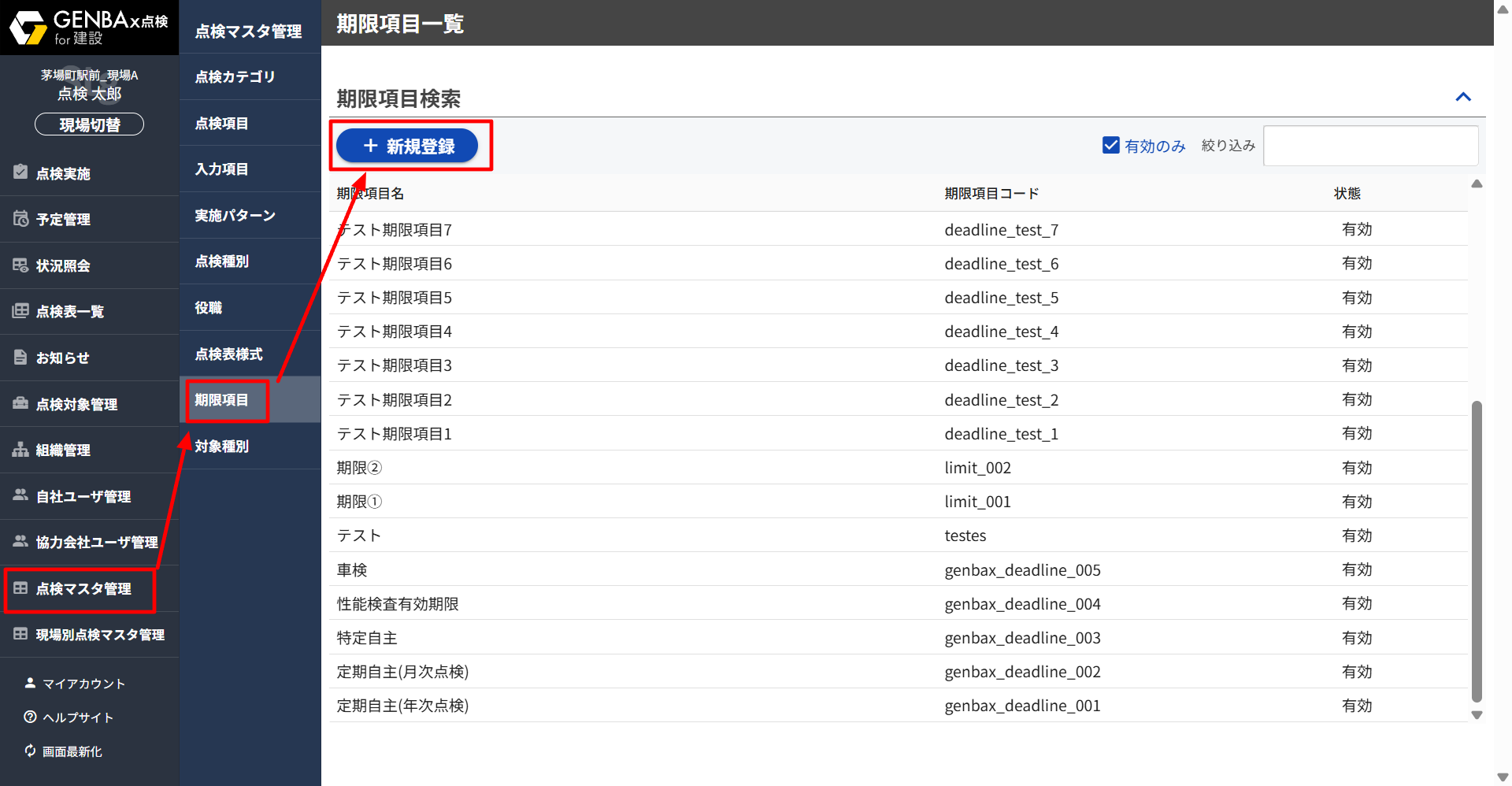
Task: Collapse the 期限項目検索 section chevron
Action: click(1463, 97)
